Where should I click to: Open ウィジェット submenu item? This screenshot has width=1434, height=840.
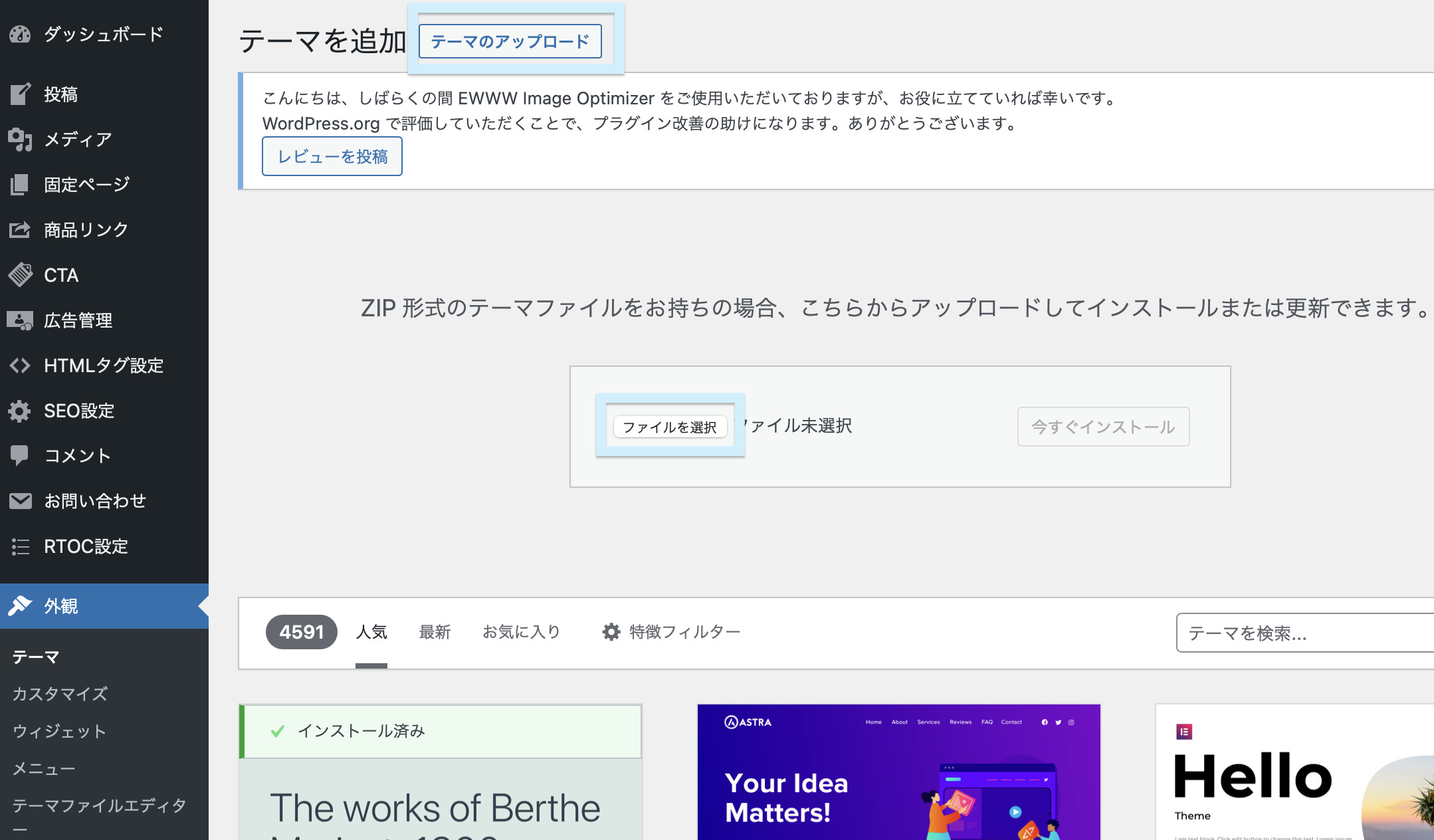(x=60, y=731)
